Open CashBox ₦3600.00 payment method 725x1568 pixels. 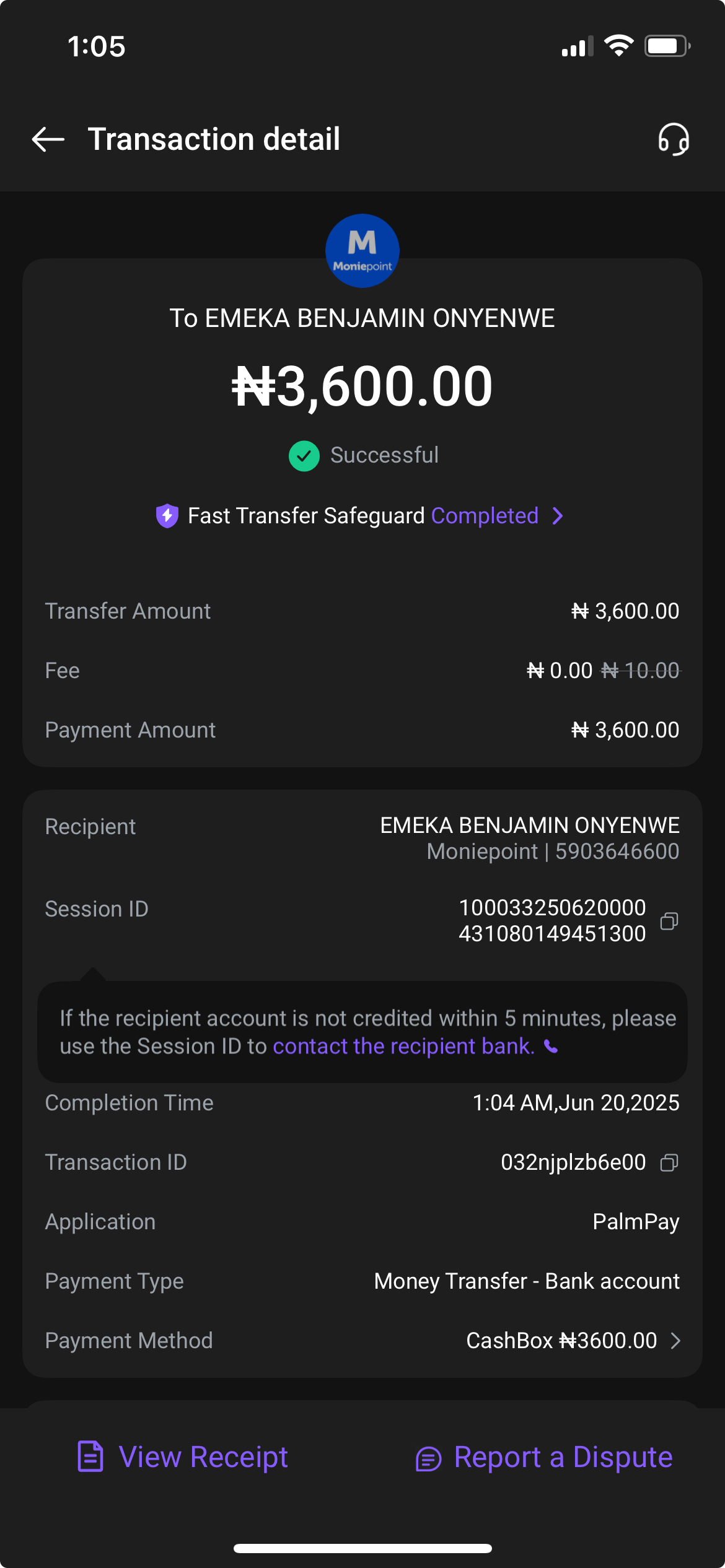tap(561, 1341)
